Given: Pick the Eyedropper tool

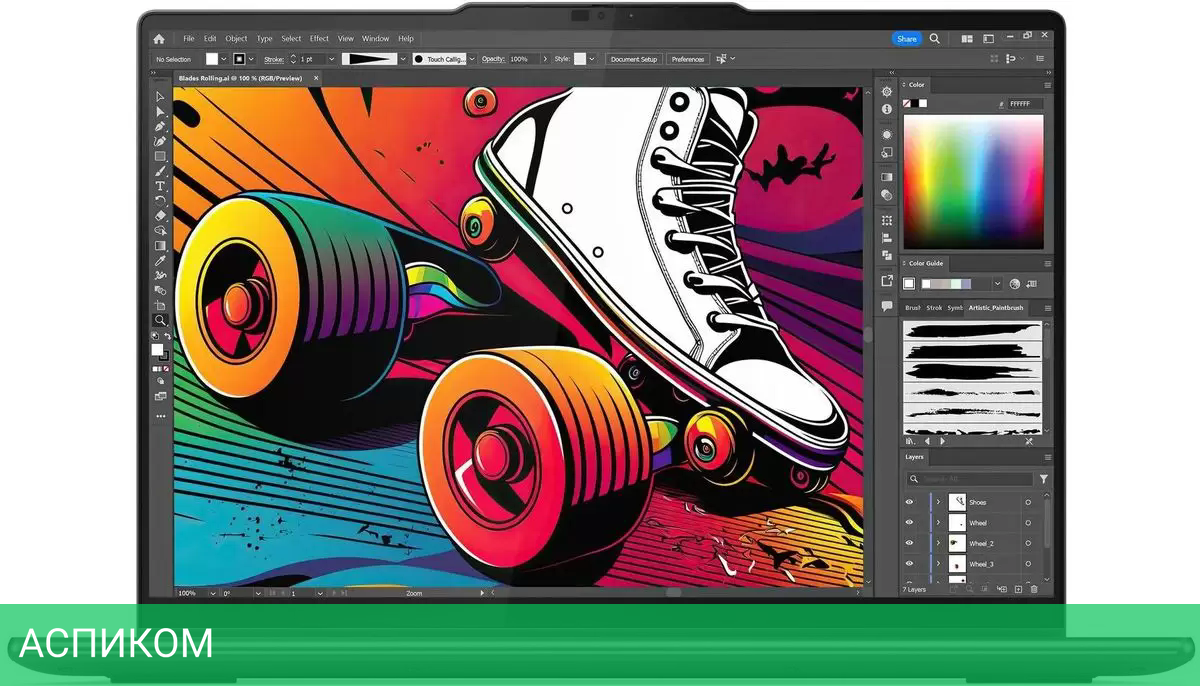Looking at the screenshot, I should pos(160,260).
